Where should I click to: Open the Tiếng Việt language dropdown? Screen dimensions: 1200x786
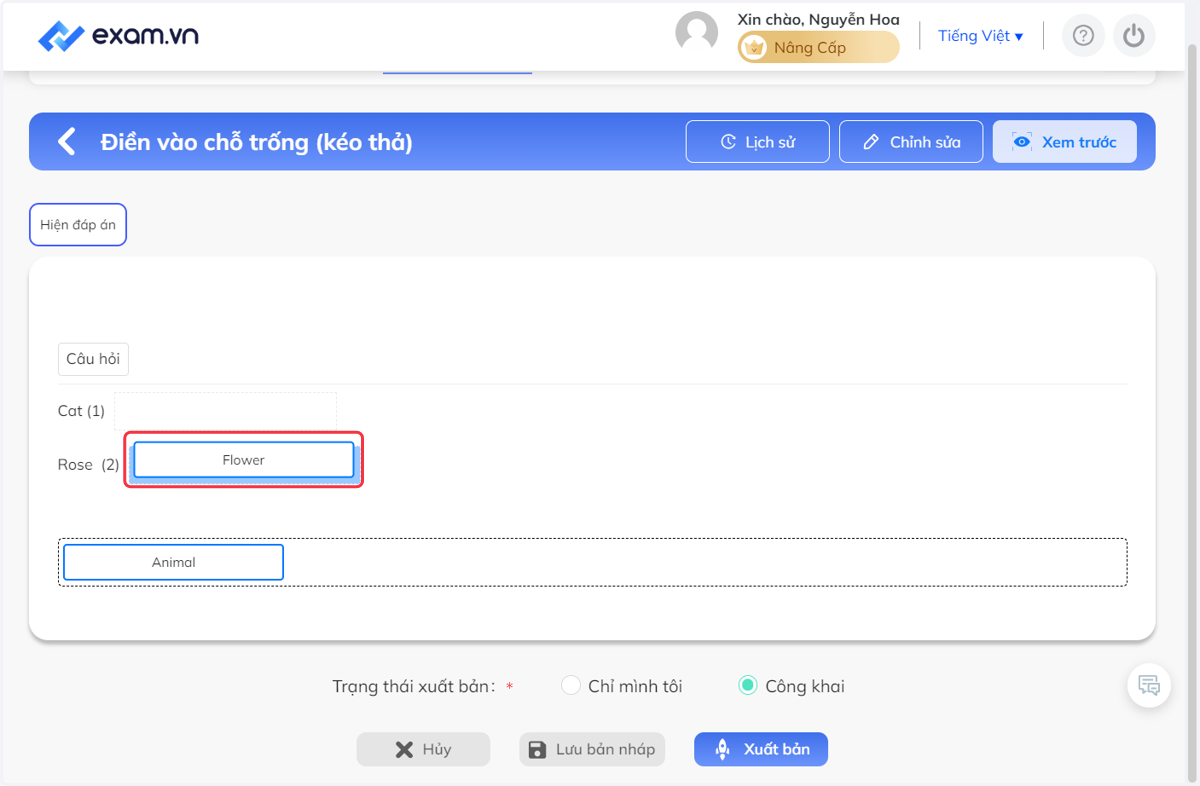[x=980, y=36]
